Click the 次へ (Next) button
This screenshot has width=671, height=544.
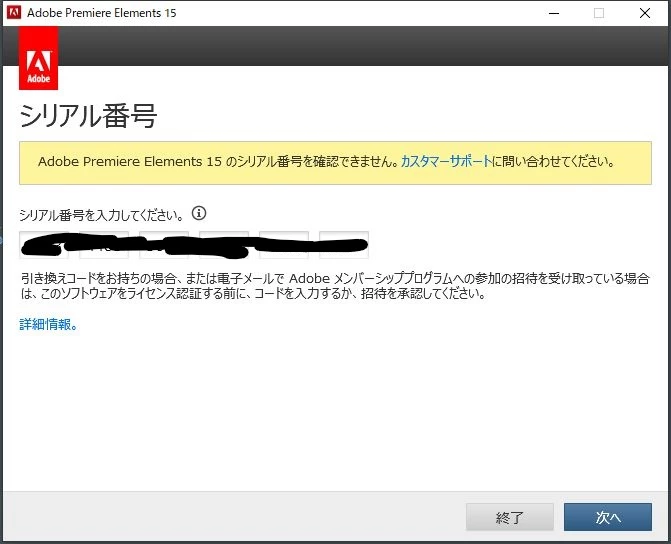[x=608, y=517]
